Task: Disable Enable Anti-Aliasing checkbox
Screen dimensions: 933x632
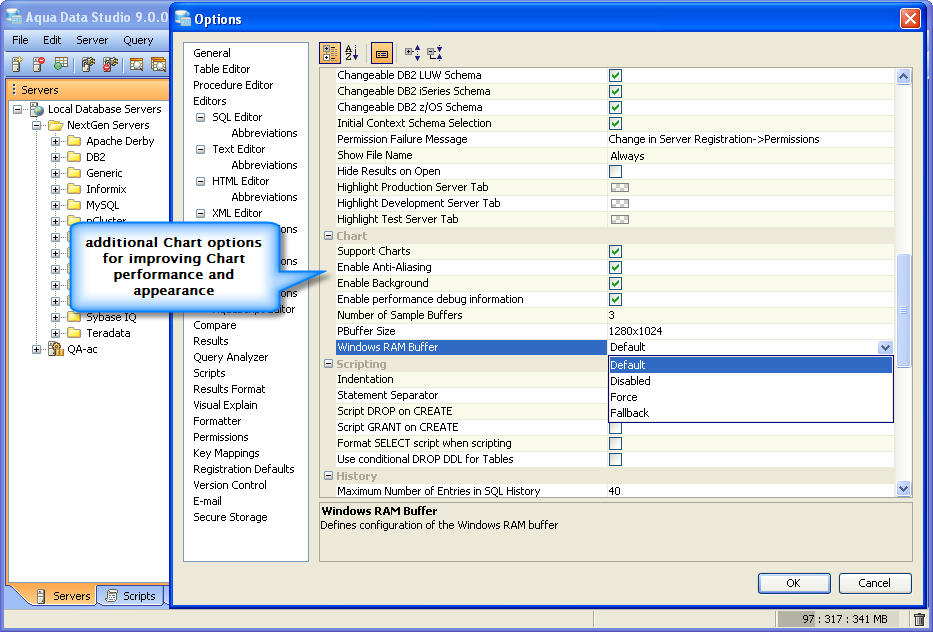Action: coord(615,268)
